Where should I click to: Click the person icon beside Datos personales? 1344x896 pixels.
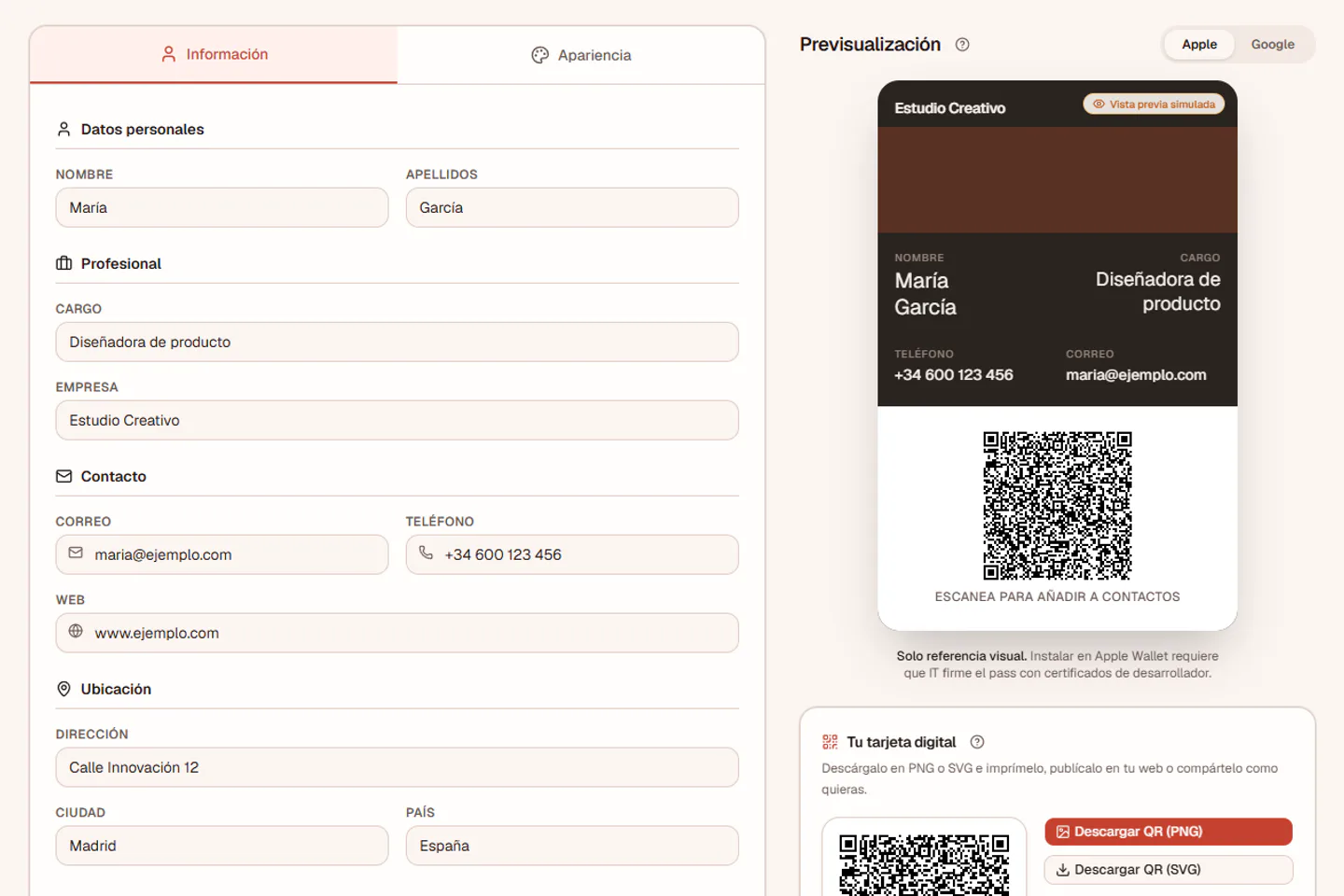coord(63,129)
